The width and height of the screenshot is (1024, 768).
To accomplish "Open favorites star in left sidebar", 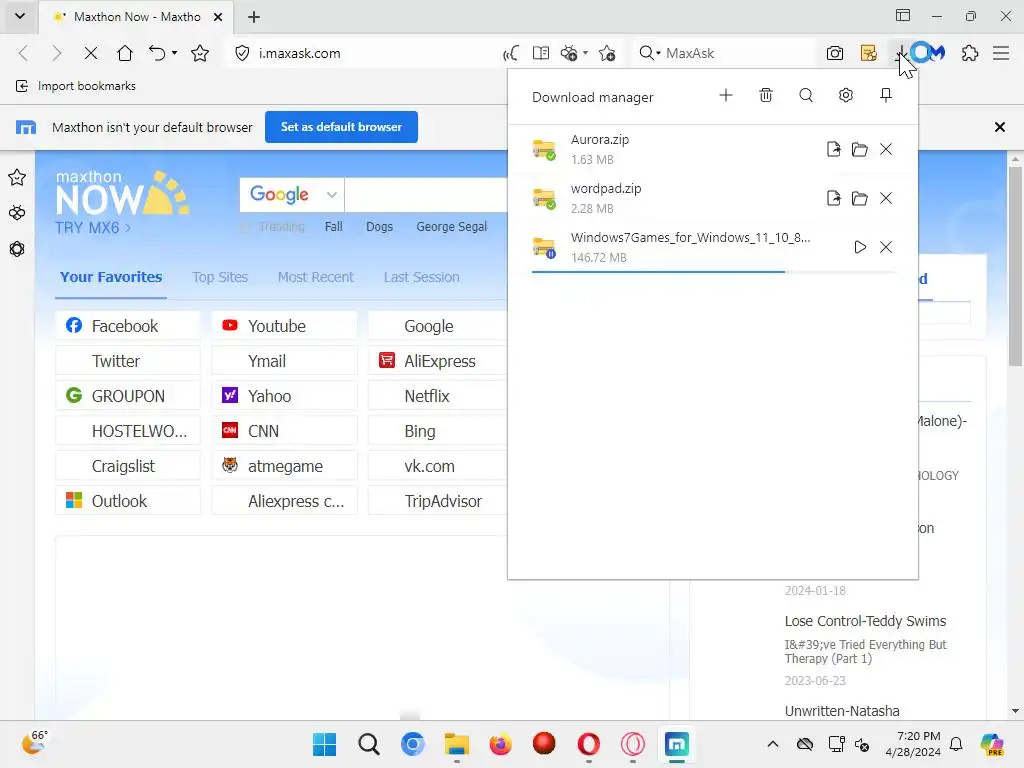I will tap(17, 177).
